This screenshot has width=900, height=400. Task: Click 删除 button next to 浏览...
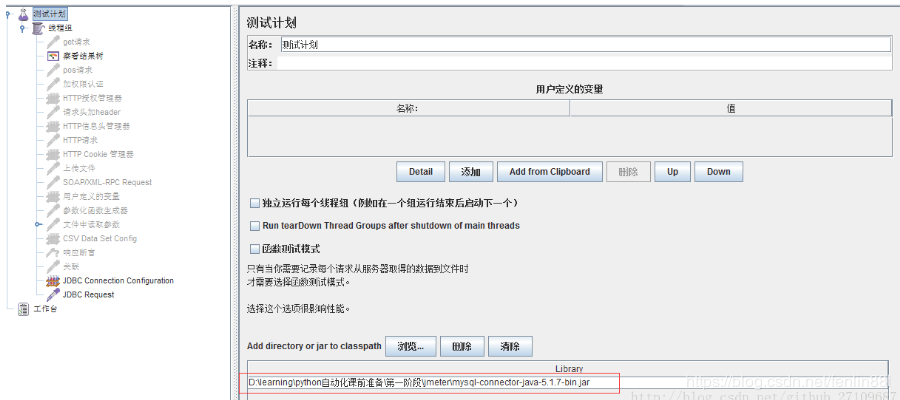click(462, 347)
